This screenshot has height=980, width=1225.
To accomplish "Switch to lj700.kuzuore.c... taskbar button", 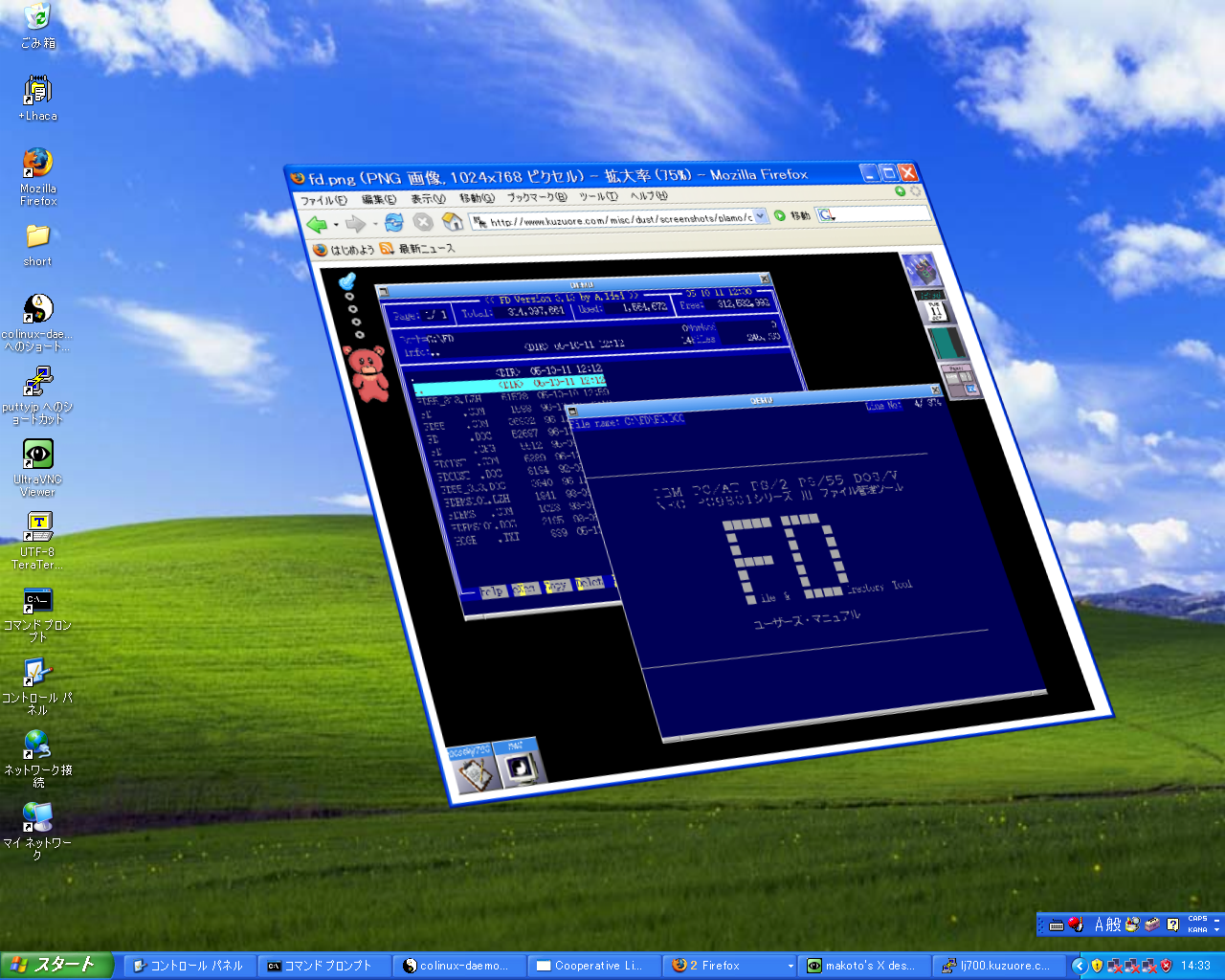I will tap(999, 966).
